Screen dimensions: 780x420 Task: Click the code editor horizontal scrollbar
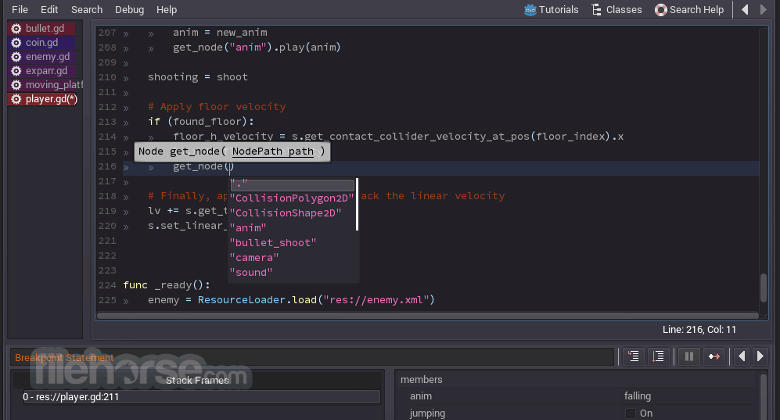click(428, 315)
